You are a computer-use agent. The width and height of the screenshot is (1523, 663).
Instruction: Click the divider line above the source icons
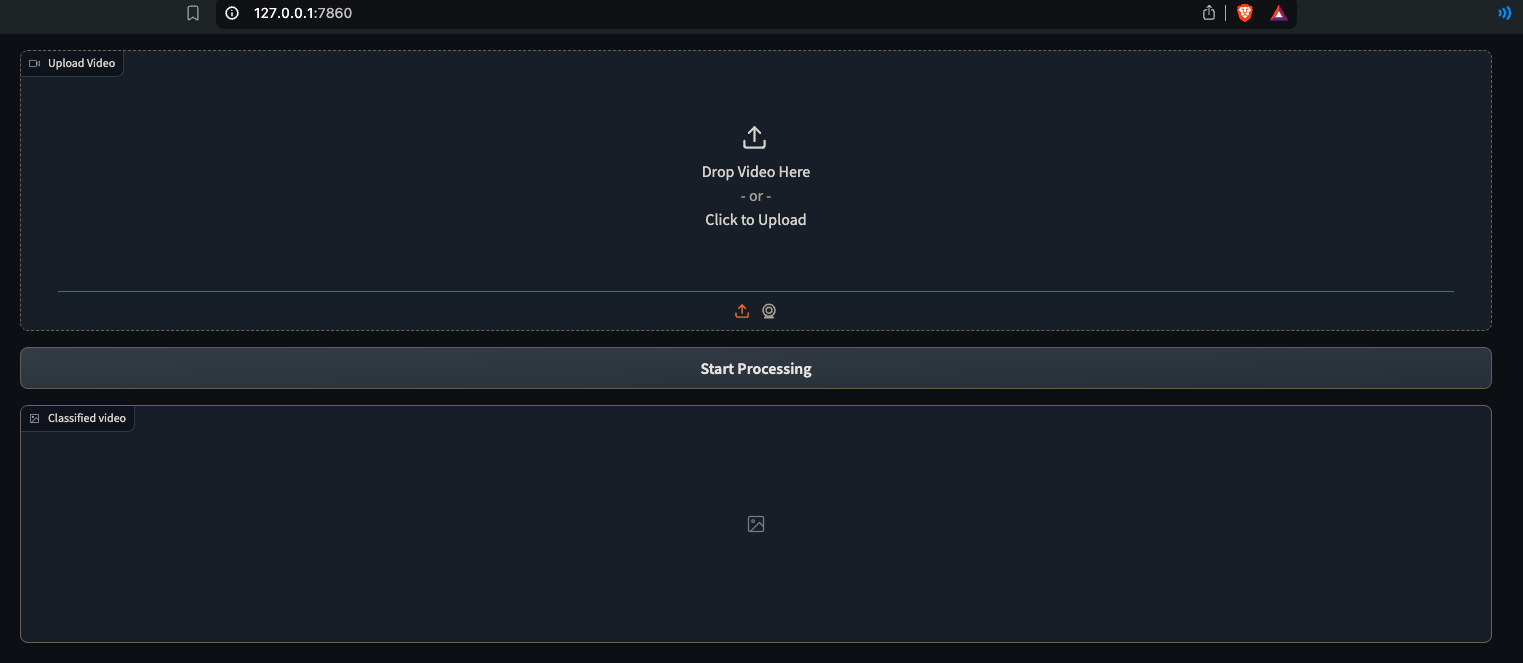tap(400, 291)
